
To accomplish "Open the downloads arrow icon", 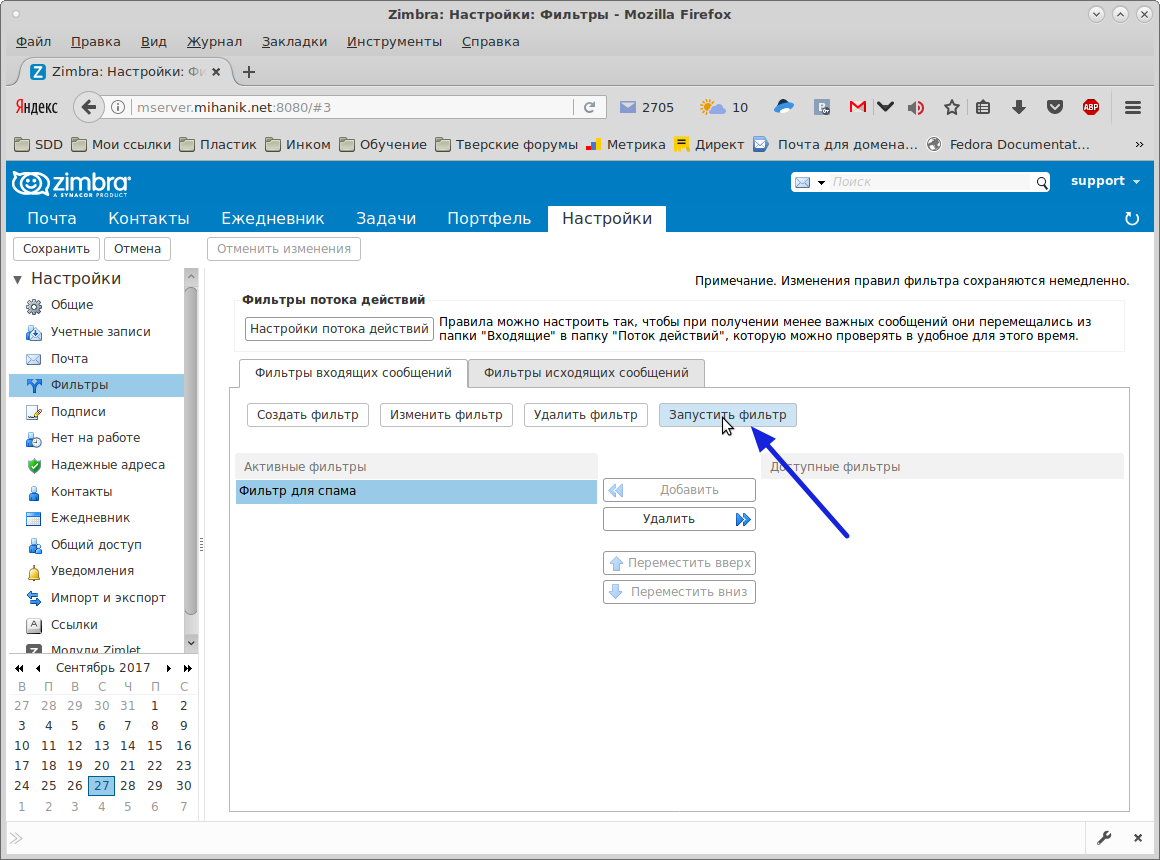I will (x=1019, y=108).
